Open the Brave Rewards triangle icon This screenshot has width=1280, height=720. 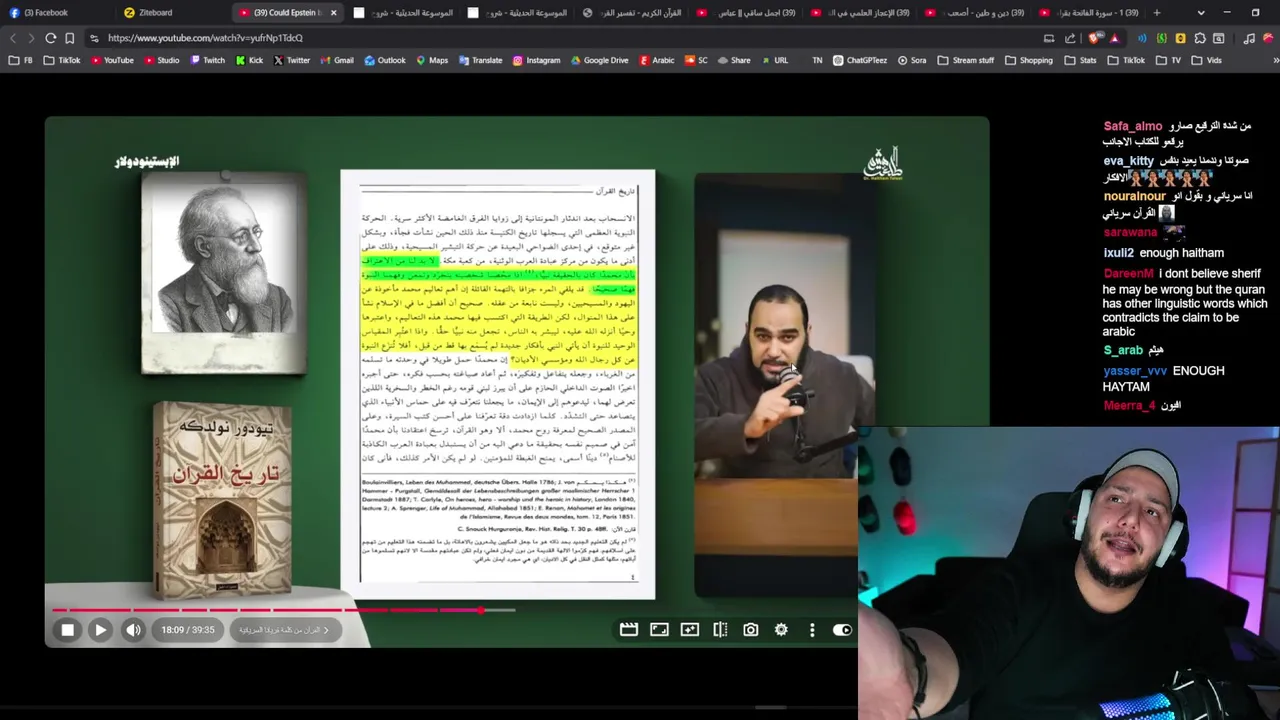[x=1114, y=38]
